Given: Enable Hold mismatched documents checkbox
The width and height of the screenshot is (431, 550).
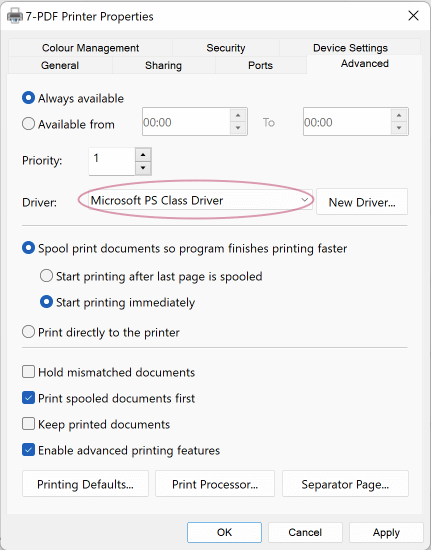Looking at the screenshot, I should click(28, 372).
